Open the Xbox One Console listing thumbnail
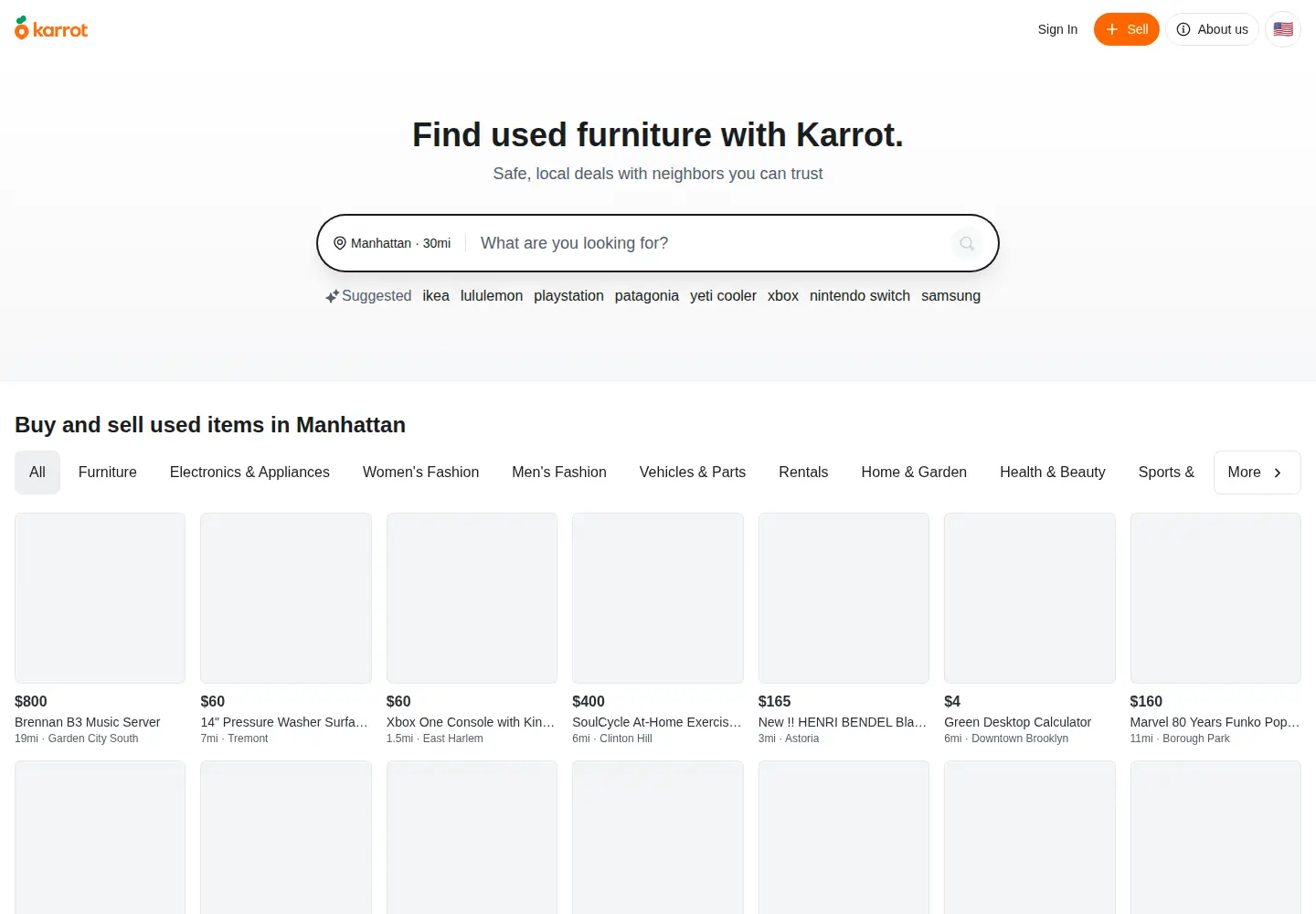 472,598
